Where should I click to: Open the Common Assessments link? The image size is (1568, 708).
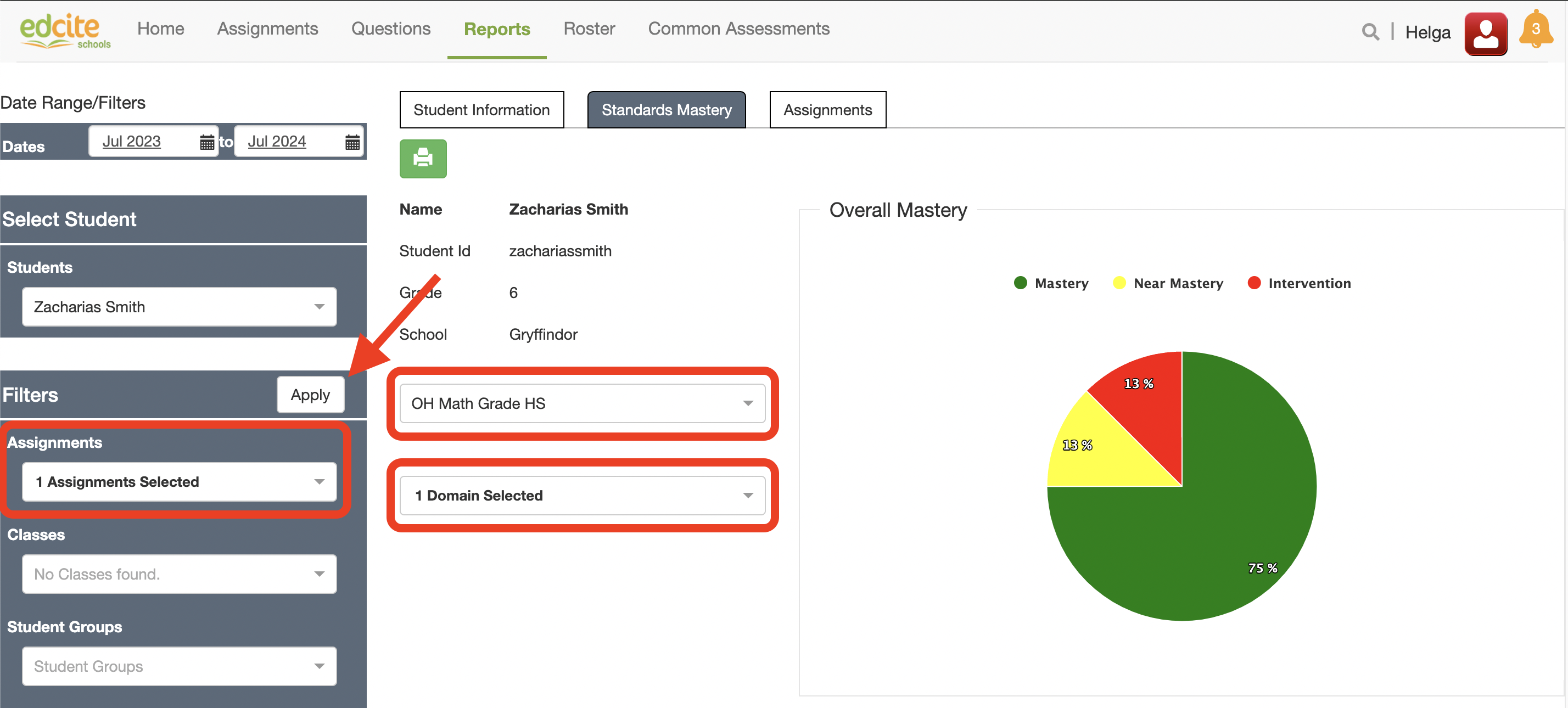tap(738, 29)
